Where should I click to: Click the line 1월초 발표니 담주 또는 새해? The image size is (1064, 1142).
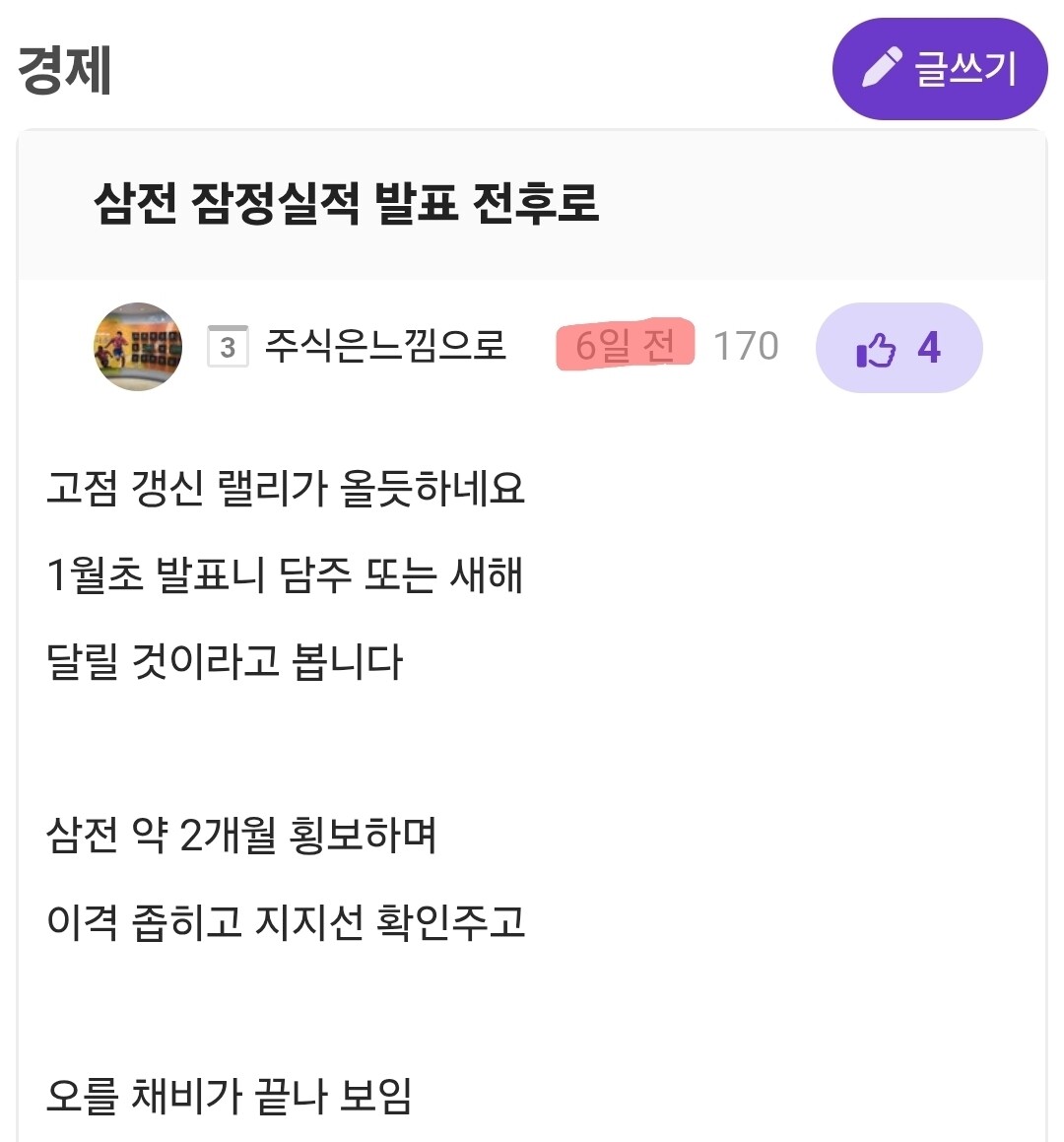tap(285, 574)
